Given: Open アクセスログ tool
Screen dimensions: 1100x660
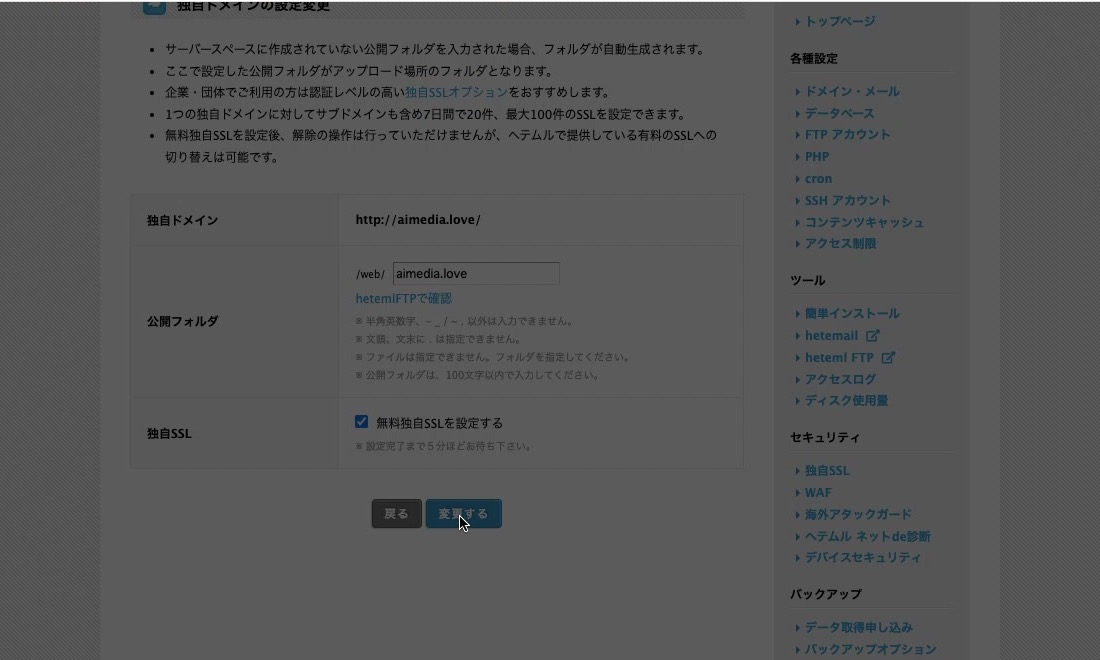Looking at the screenshot, I should click(x=840, y=379).
